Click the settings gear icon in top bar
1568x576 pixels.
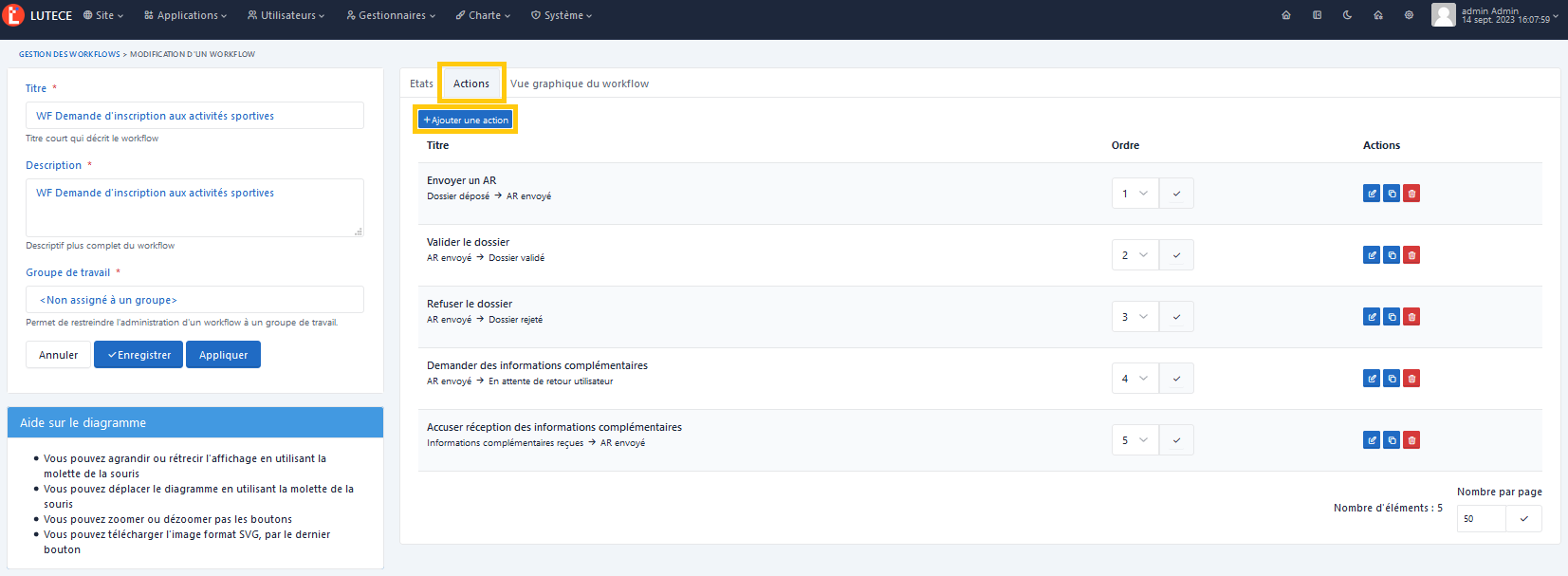pos(1409,15)
